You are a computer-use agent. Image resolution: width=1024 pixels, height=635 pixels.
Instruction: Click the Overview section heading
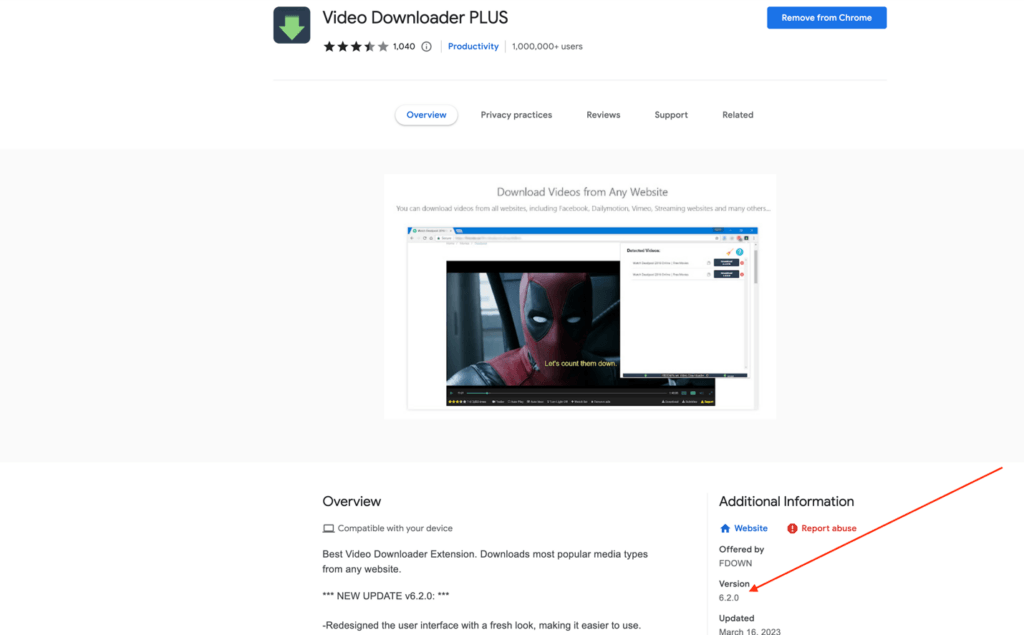(x=351, y=501)
